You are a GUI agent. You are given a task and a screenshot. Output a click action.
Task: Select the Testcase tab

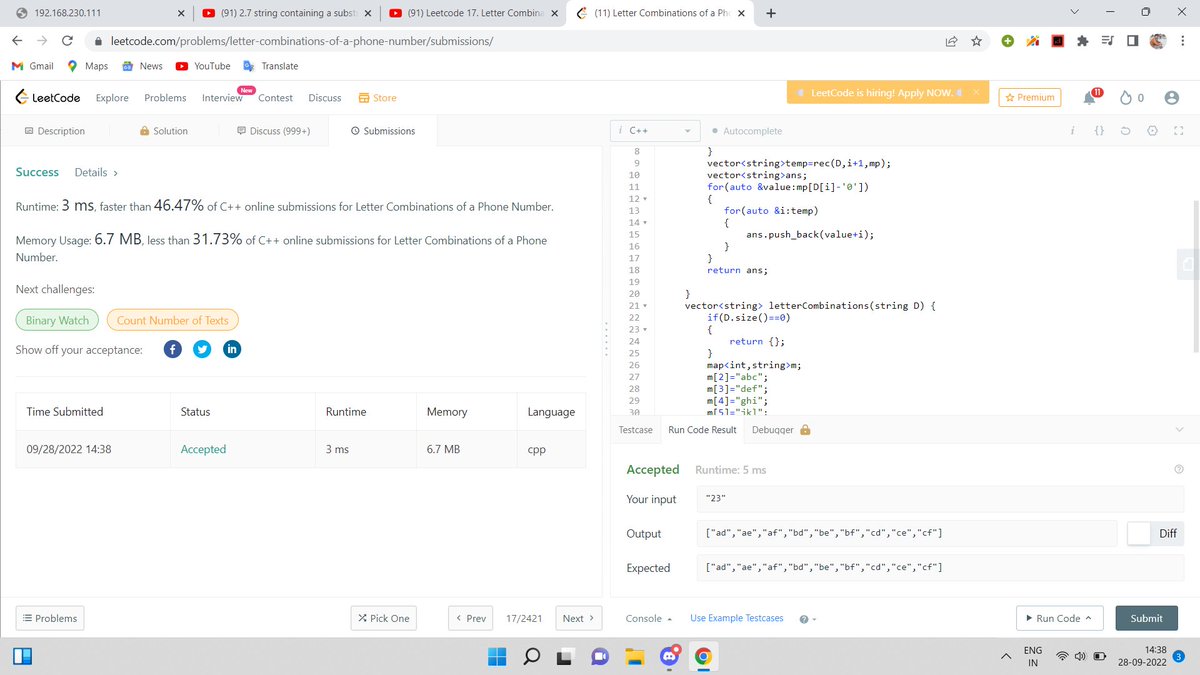[636, 430]
